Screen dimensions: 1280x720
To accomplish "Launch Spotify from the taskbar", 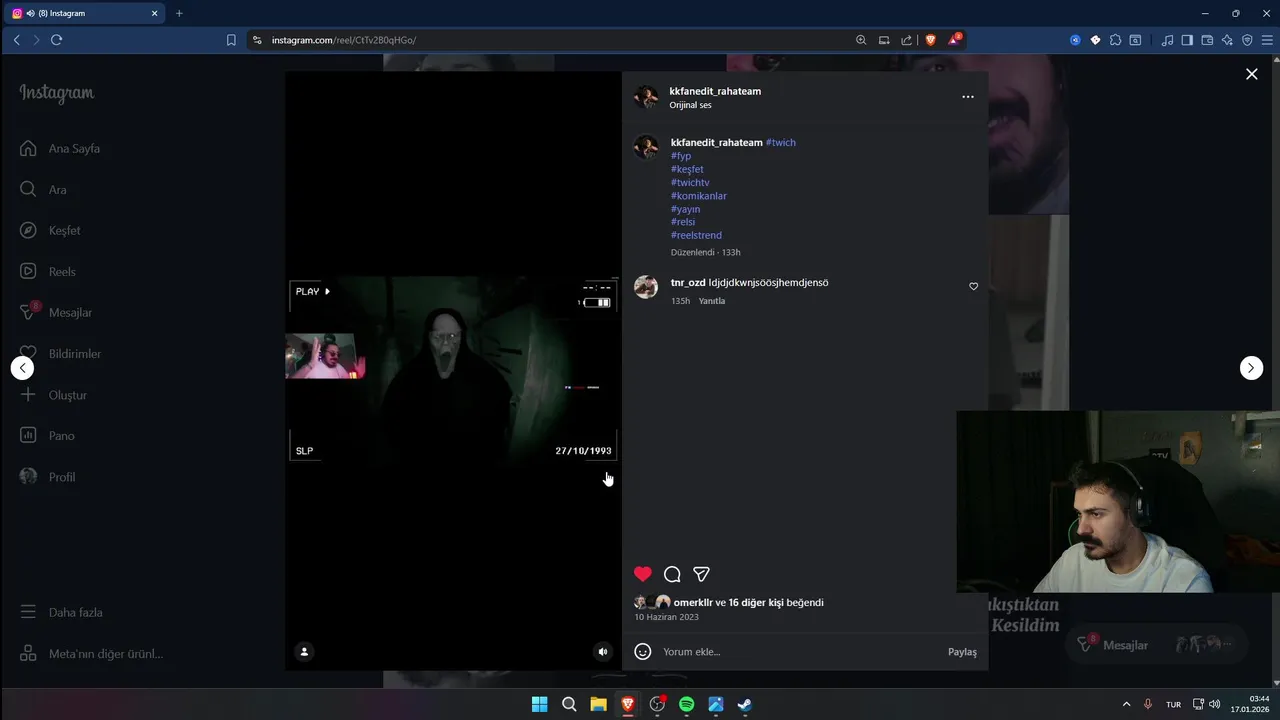I will point(686,704).
